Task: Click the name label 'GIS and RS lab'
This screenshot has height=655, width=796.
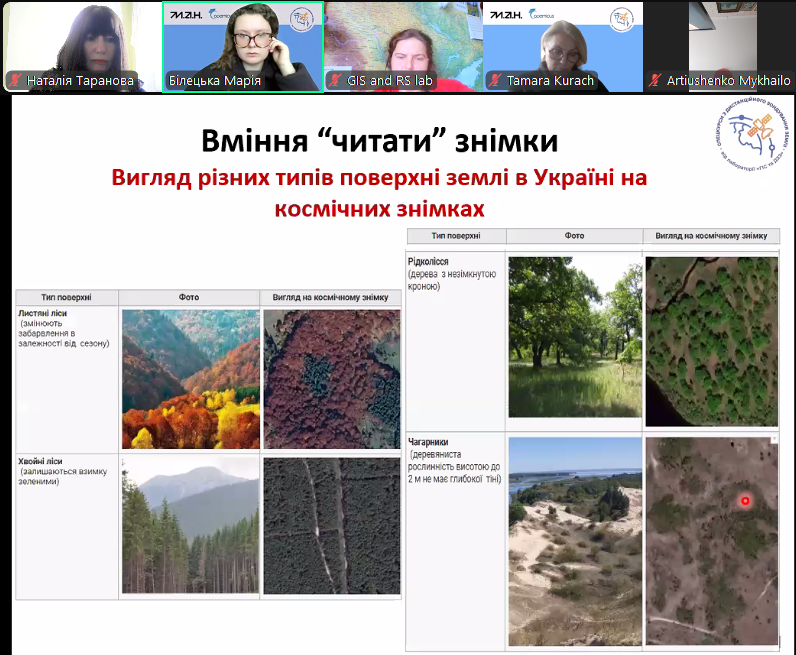Action: pyautogui.click(x=389, y=80)
